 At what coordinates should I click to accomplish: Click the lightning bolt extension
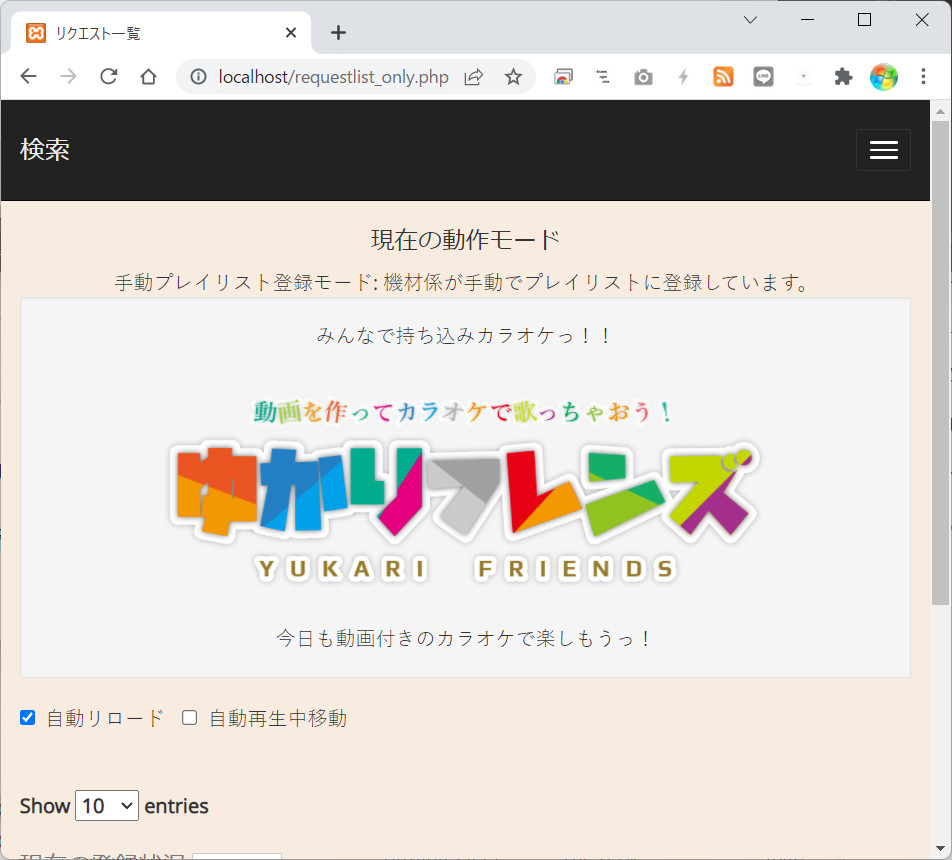(x=683, y=77)
